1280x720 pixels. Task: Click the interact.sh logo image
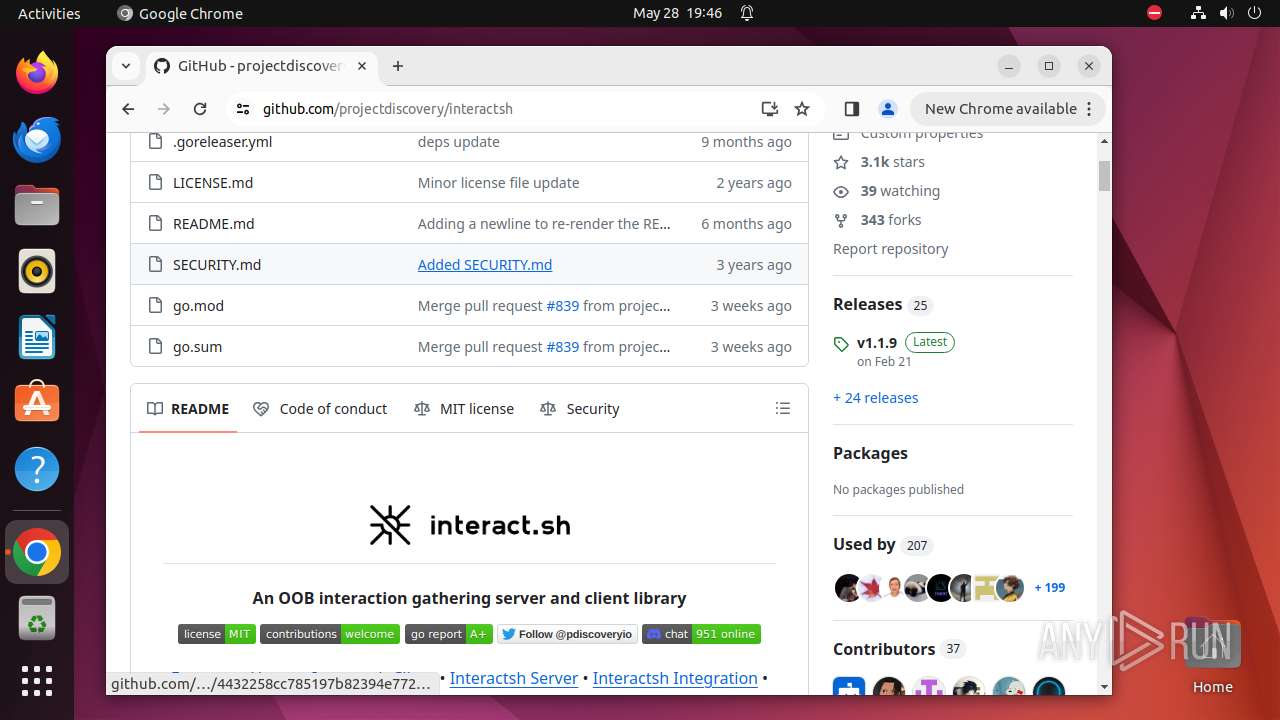(x=469, y=525)
